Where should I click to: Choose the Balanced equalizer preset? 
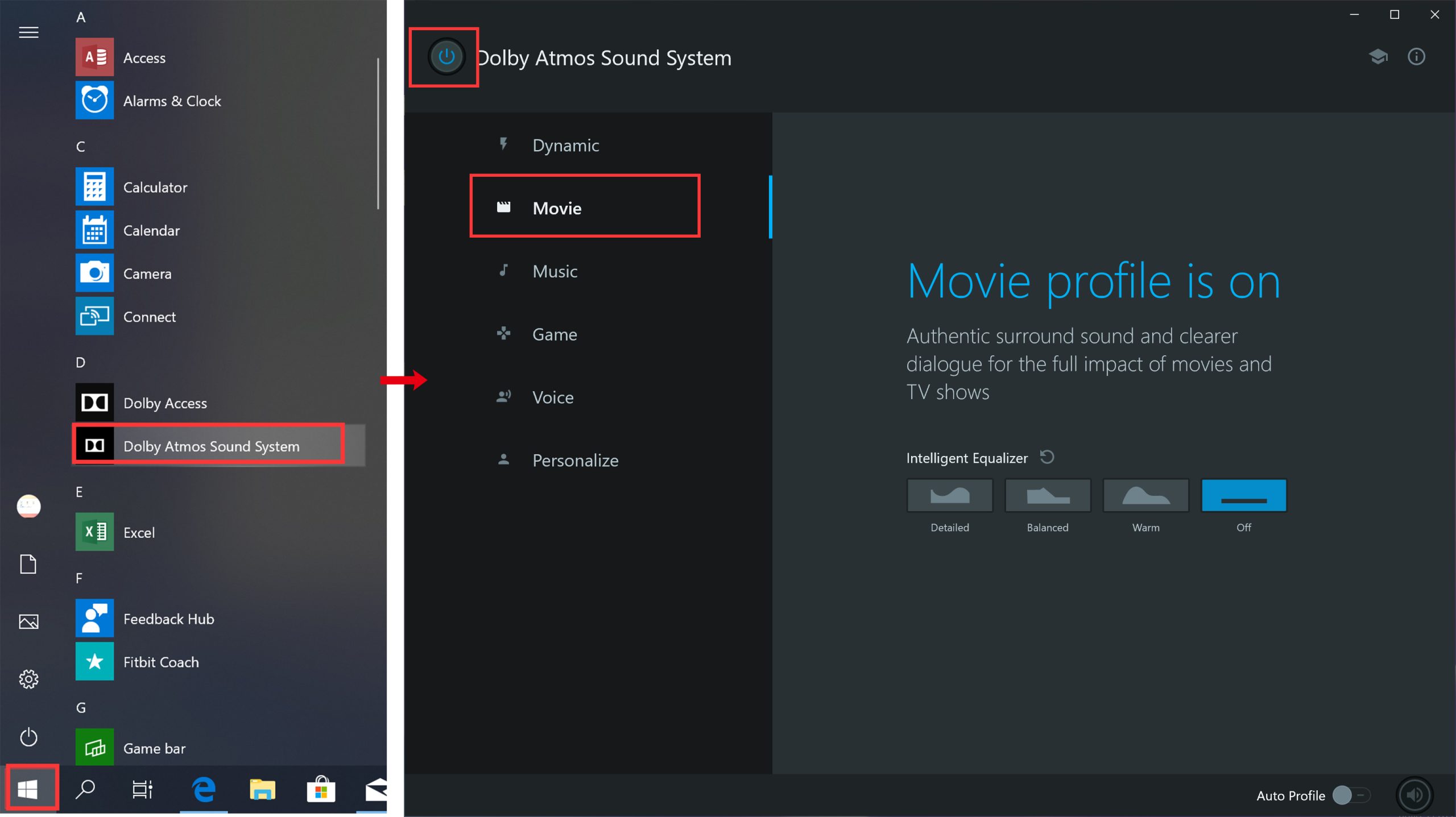tap(1048, 496)
